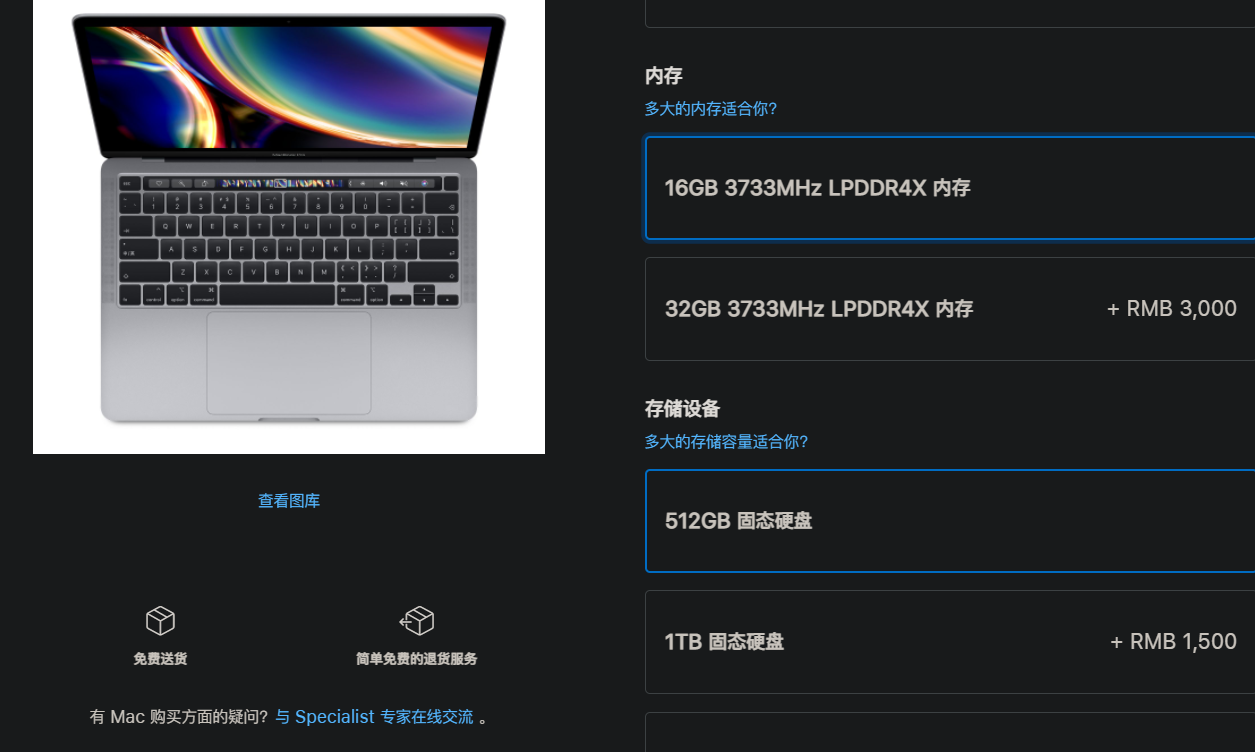Select the 512GB 固态硬盘 storage option
This screenshot has width=1255, height=752.
(950, 521)
